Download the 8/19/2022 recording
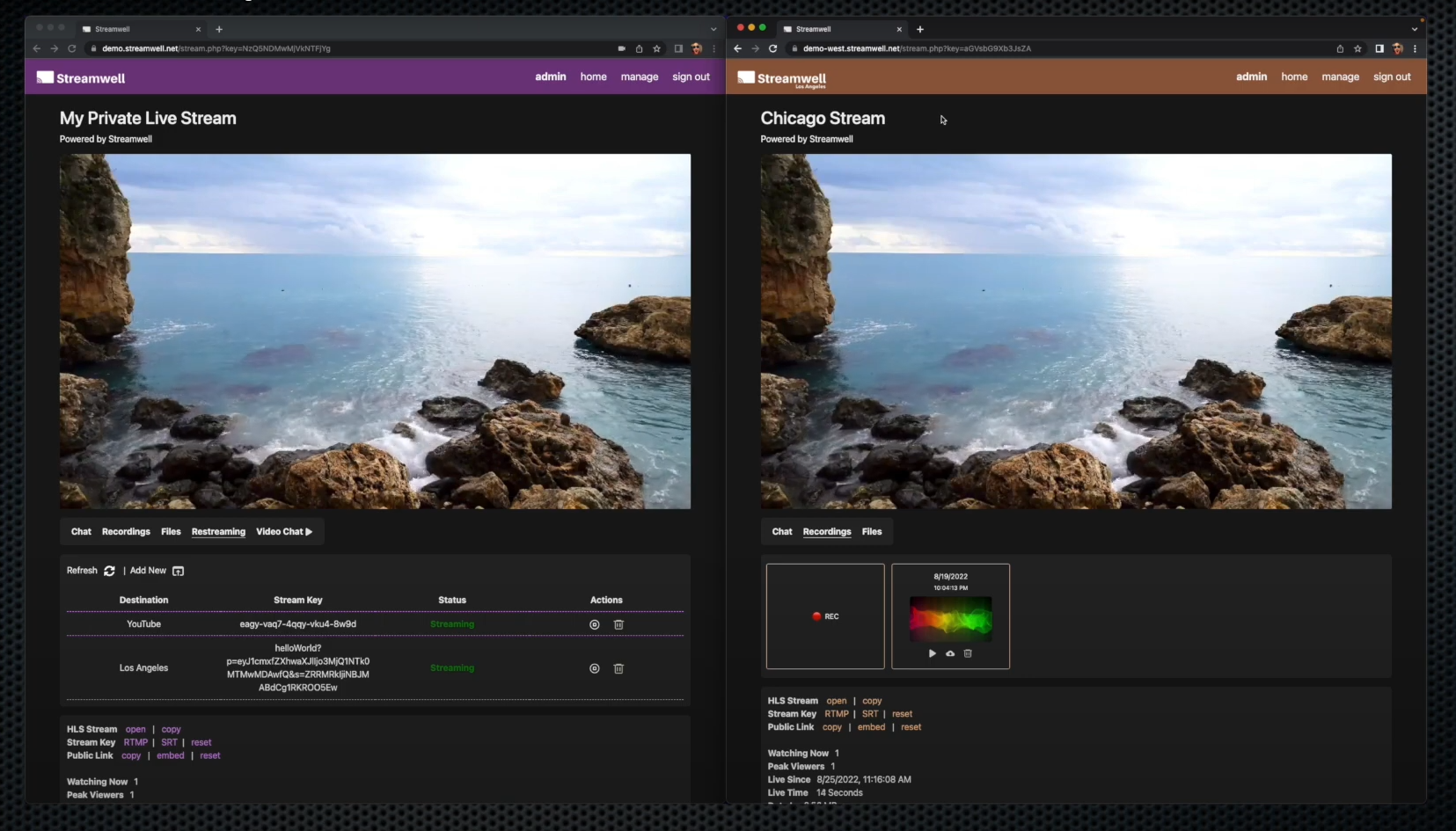 [950, 653]
